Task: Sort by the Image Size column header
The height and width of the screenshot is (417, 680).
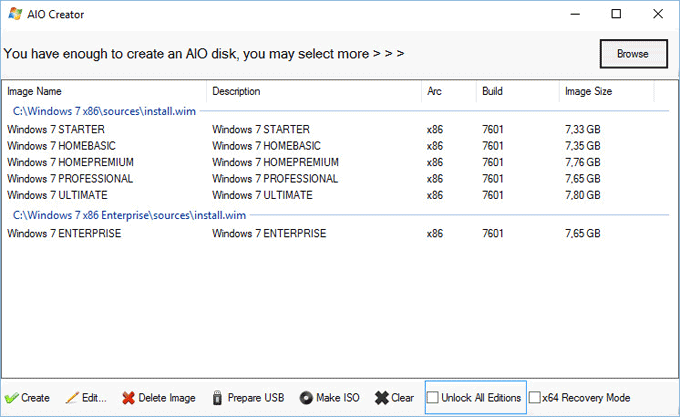Action: [588, 91]
